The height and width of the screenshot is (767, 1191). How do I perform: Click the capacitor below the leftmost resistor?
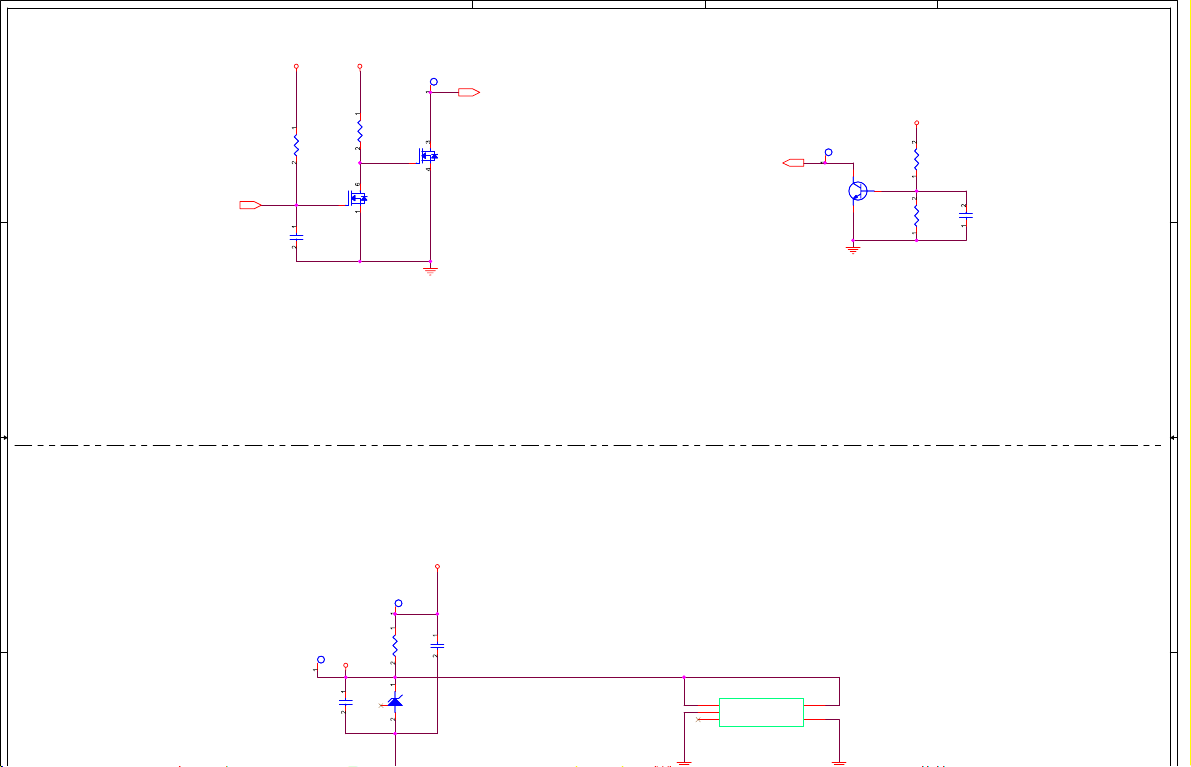click(296, 237)
